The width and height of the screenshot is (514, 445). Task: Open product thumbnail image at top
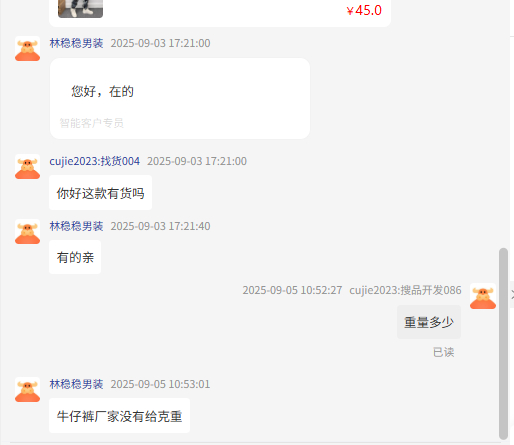point(80,8)
